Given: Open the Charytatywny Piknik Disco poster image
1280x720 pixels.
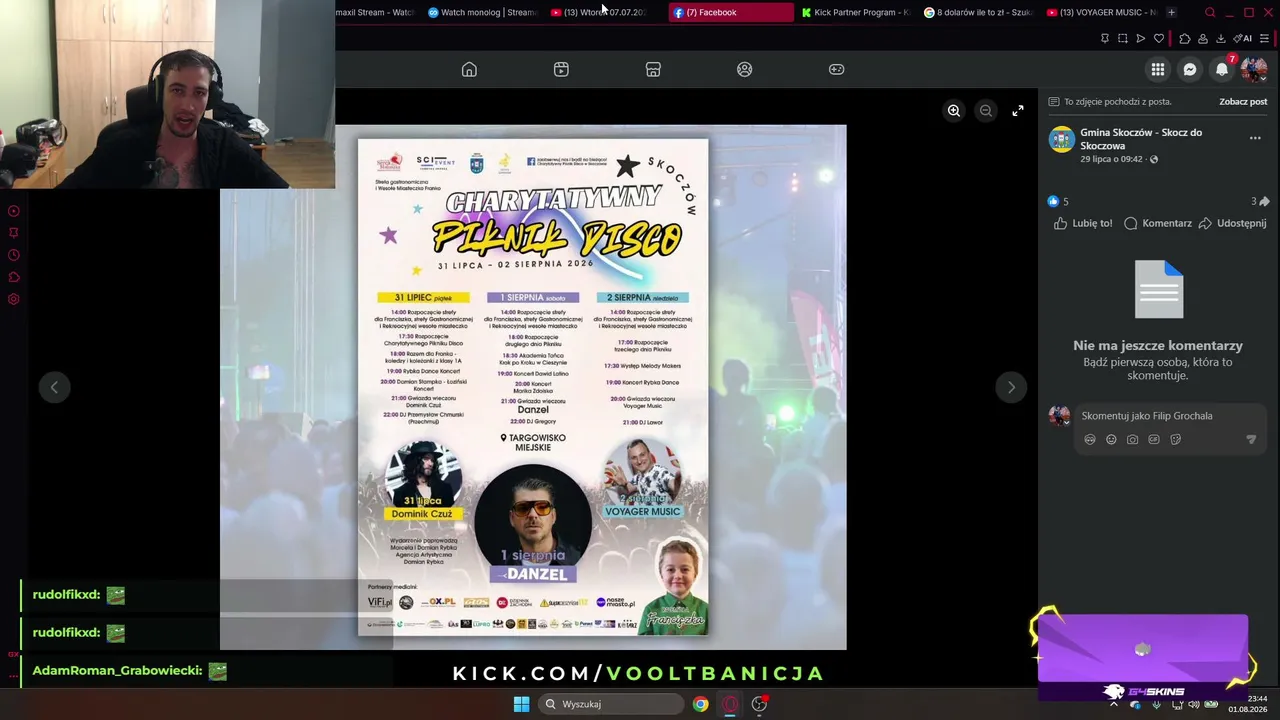Looking at the screenshot, I should (533, 387).
